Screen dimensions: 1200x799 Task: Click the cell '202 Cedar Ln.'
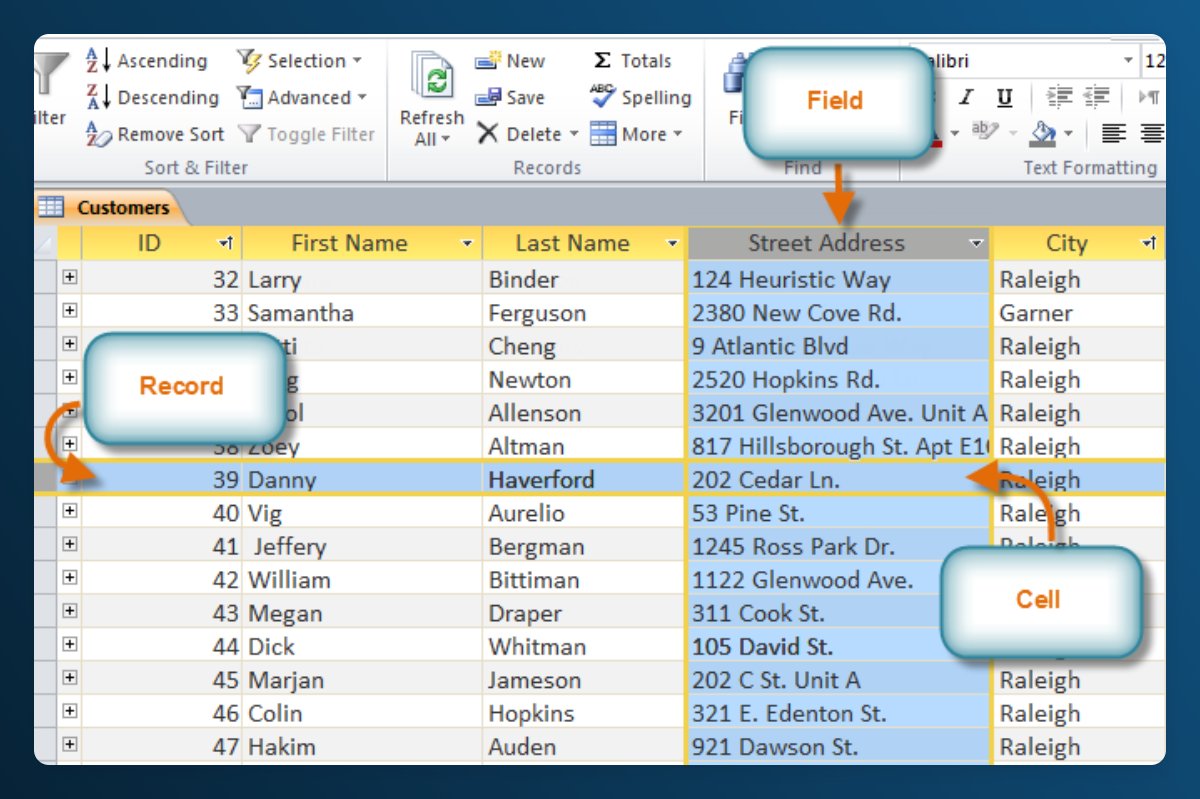(x=838, y=479)
